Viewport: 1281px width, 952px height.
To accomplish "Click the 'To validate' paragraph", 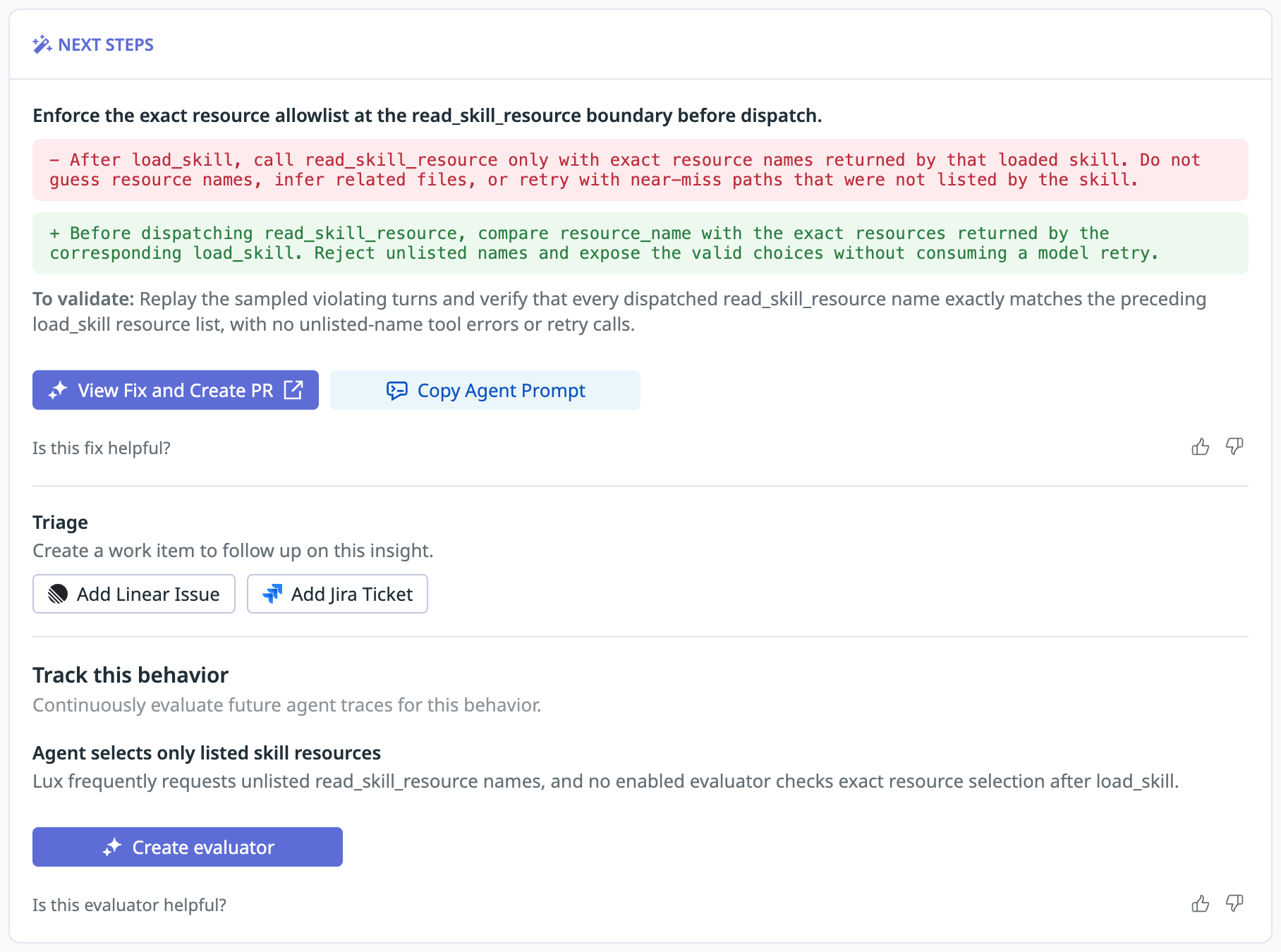I will pos(619,312).
